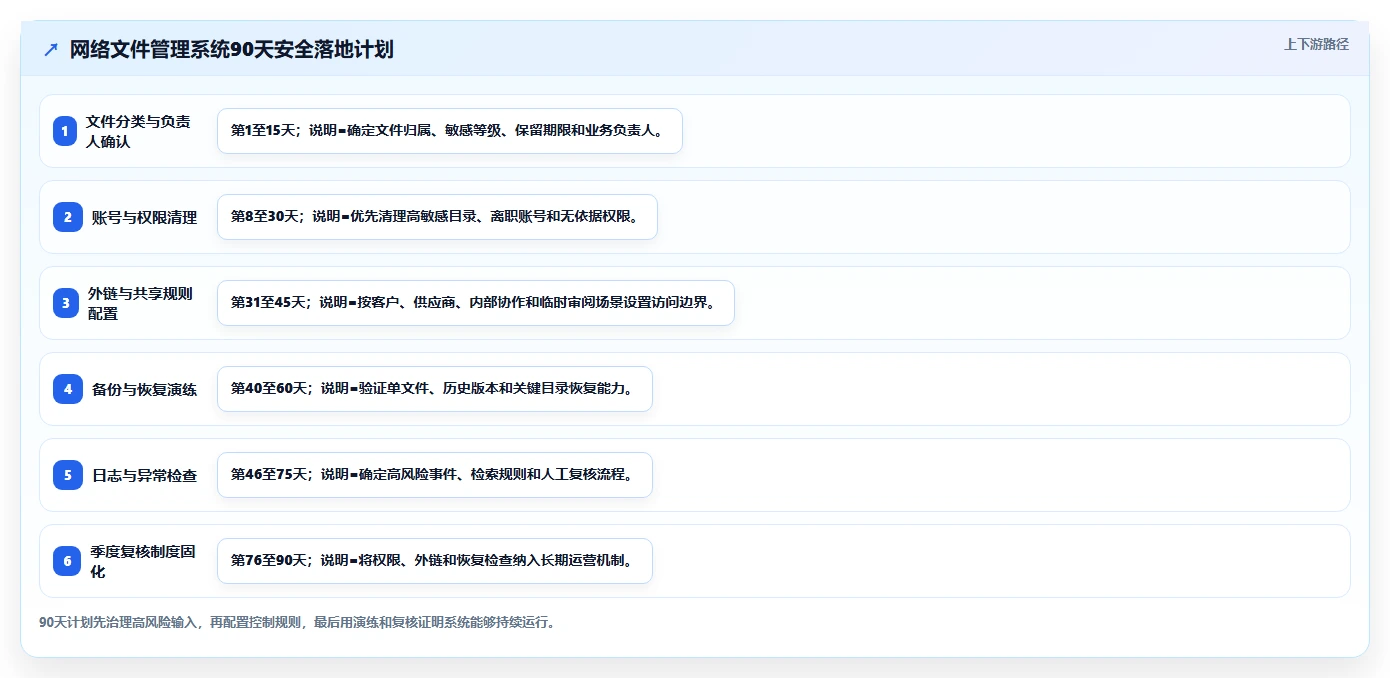Open the 第1至15天 description box

coord(450,131)
